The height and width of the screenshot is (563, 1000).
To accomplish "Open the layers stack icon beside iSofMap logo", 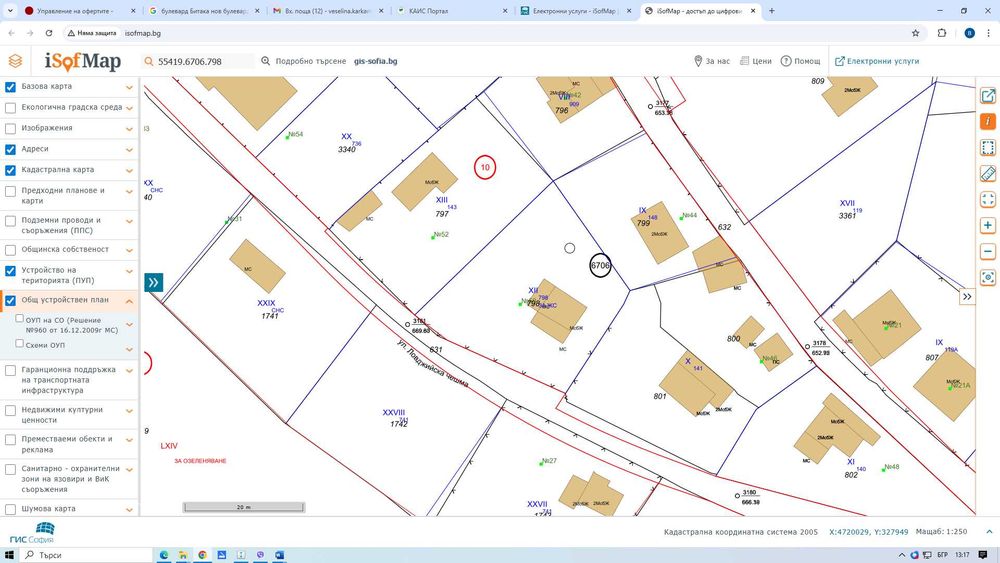I will point(15,61).
